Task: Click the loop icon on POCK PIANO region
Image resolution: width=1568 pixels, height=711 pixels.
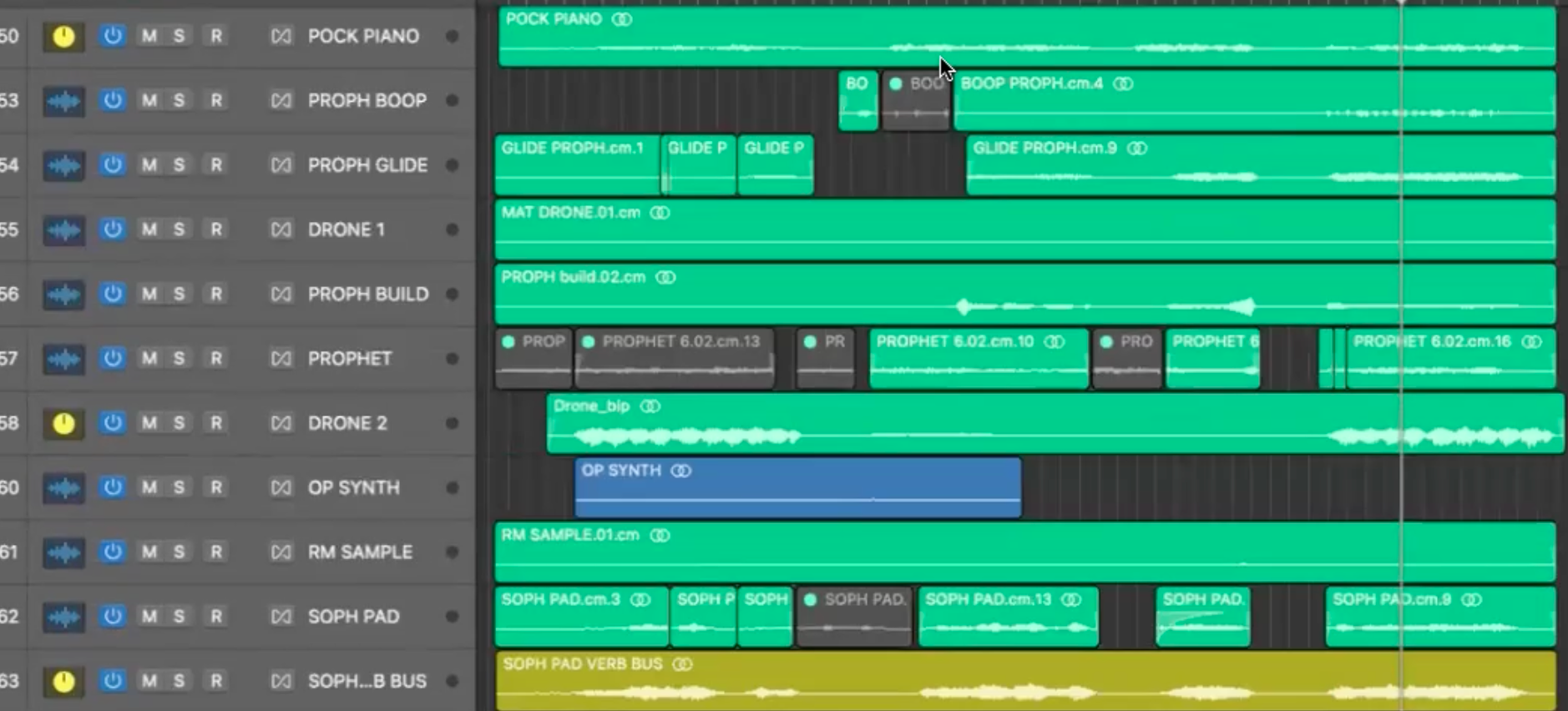Action: tap(622, 19)
